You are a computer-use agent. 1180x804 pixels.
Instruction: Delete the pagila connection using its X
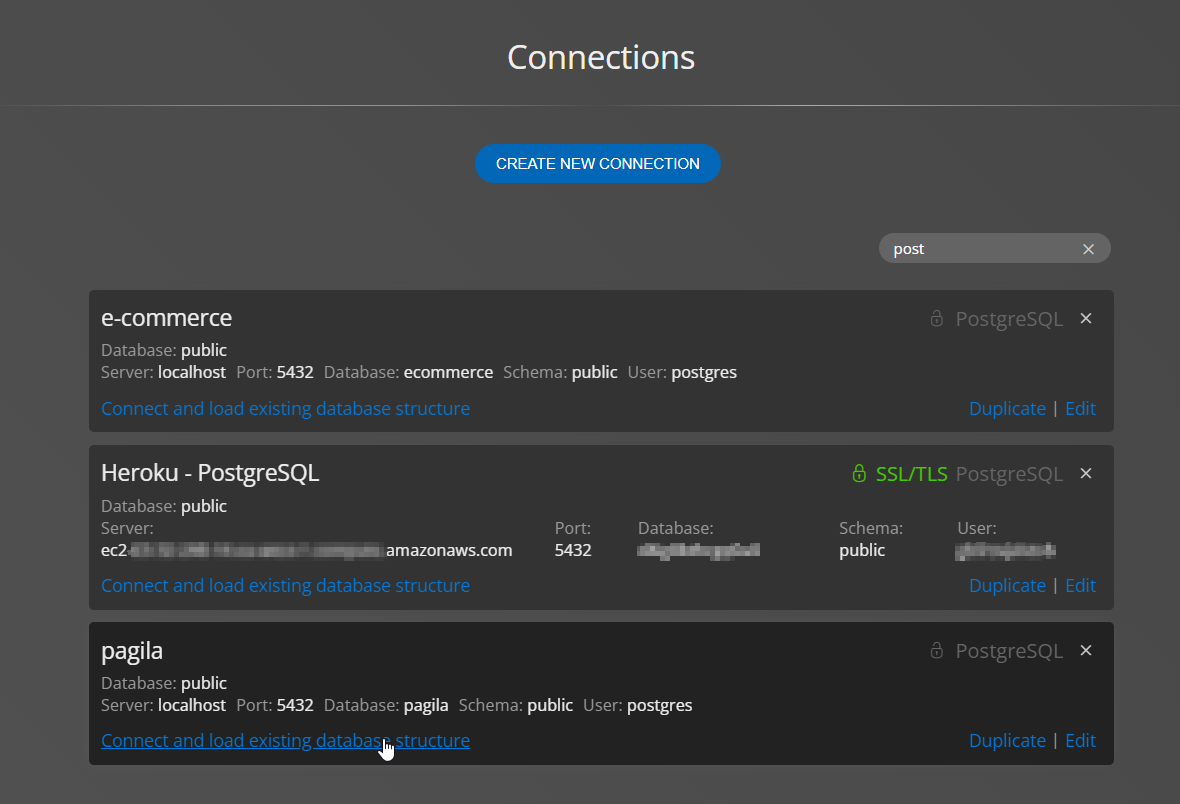point(1086,650)
